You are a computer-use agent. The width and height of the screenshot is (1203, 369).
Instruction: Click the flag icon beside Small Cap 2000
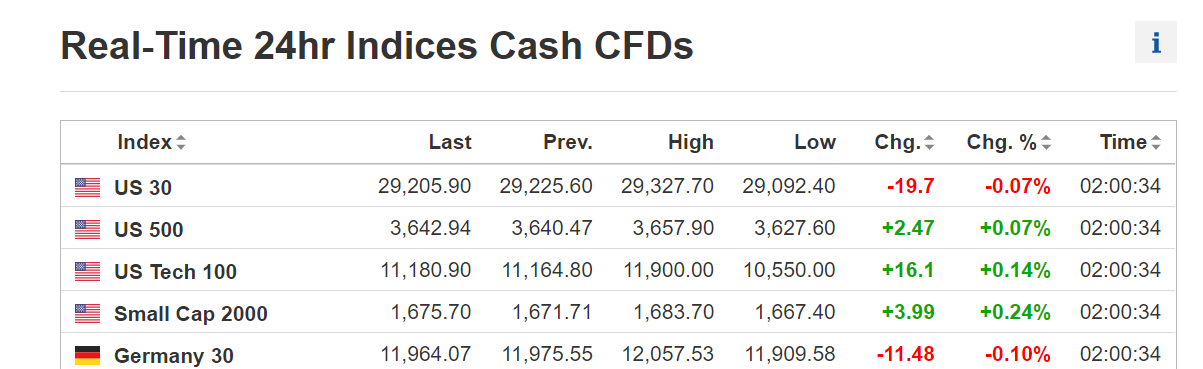[x=87, y=313]
